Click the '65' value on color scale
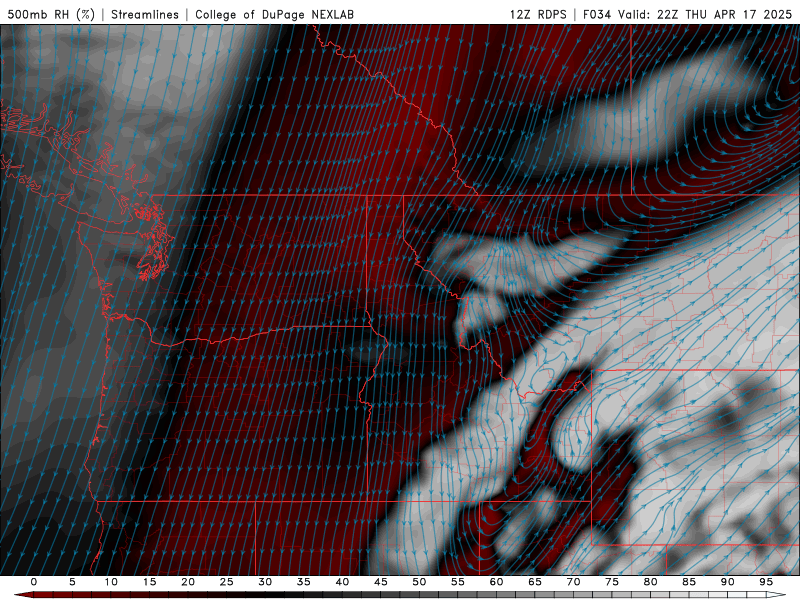800x600 pixels. pyautogui.click(x=535, y=582)
